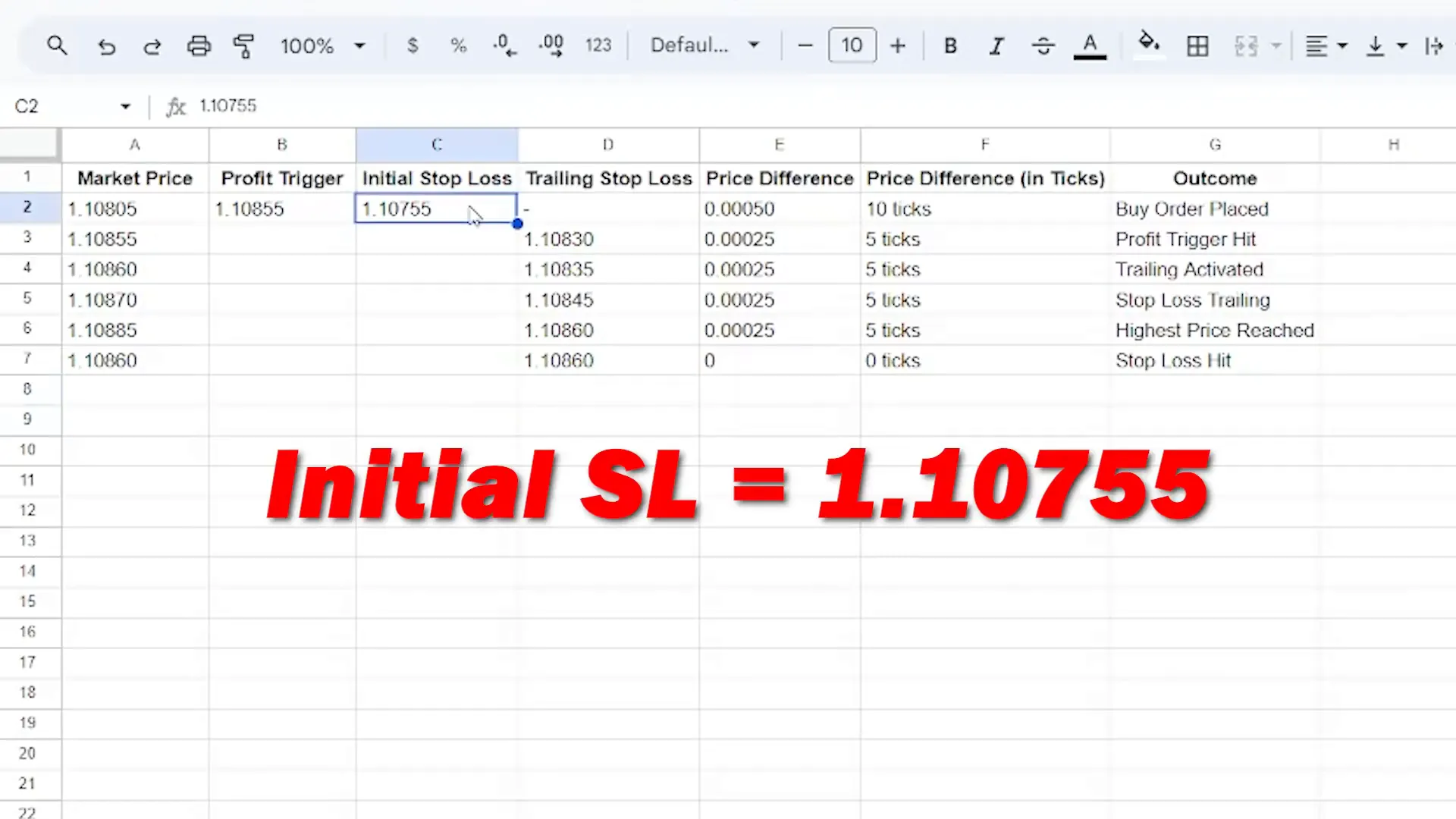Select the Paint format roller tool

pos(243,46)
